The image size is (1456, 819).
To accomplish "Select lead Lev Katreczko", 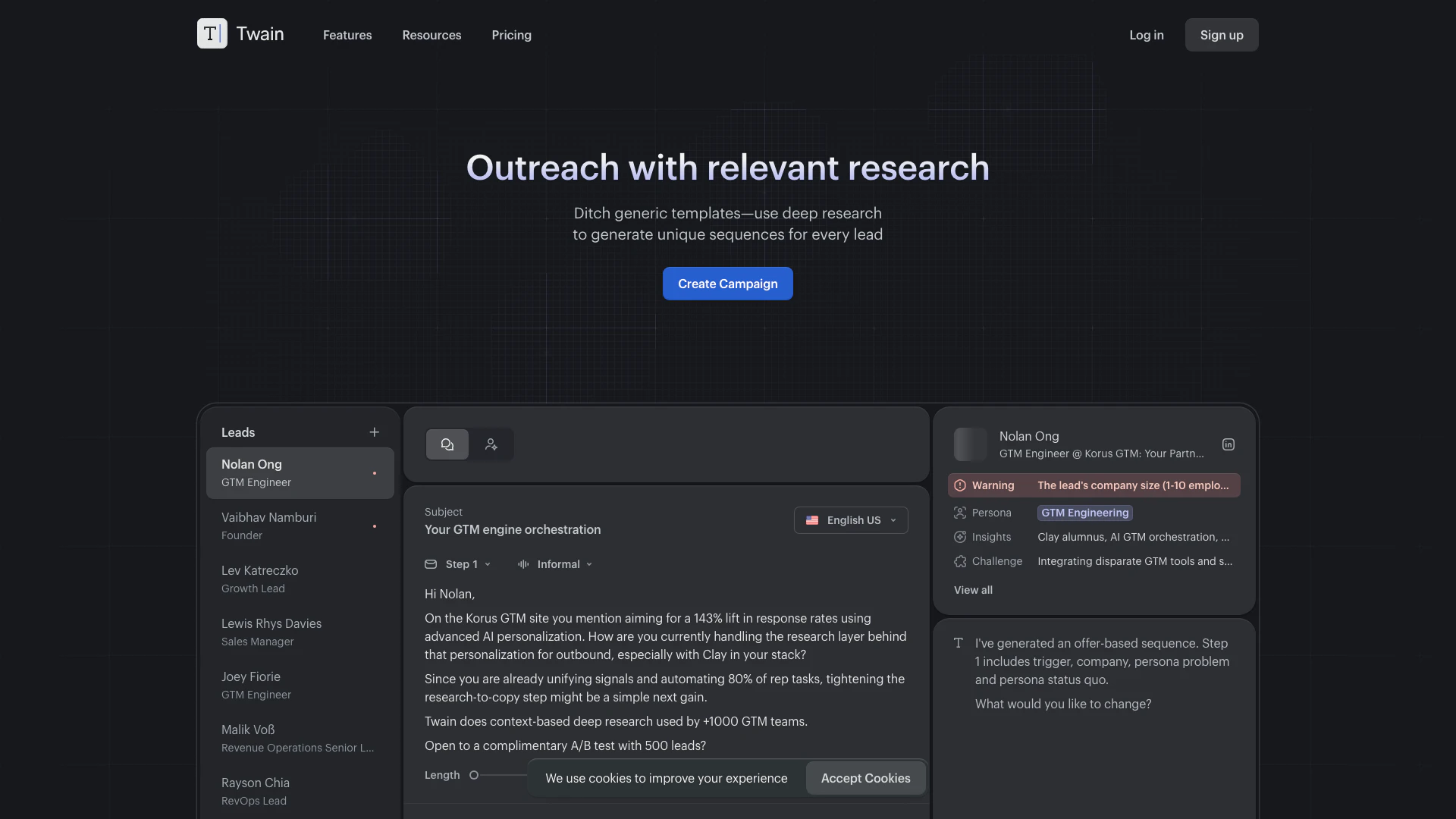I will coord(300,579).
